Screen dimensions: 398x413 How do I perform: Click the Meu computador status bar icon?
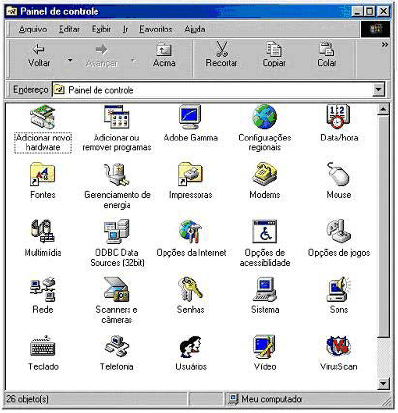[233, 399]
